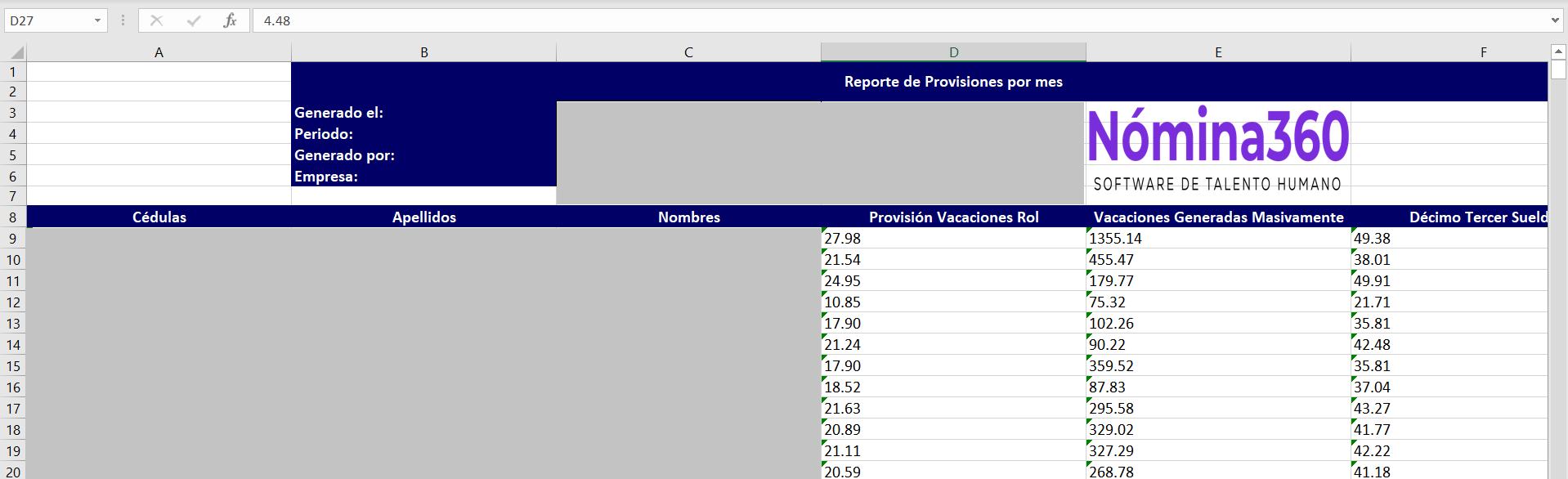Select row 1 header
The height and width of the screenshot is (479, 1568).
point(13,72)
